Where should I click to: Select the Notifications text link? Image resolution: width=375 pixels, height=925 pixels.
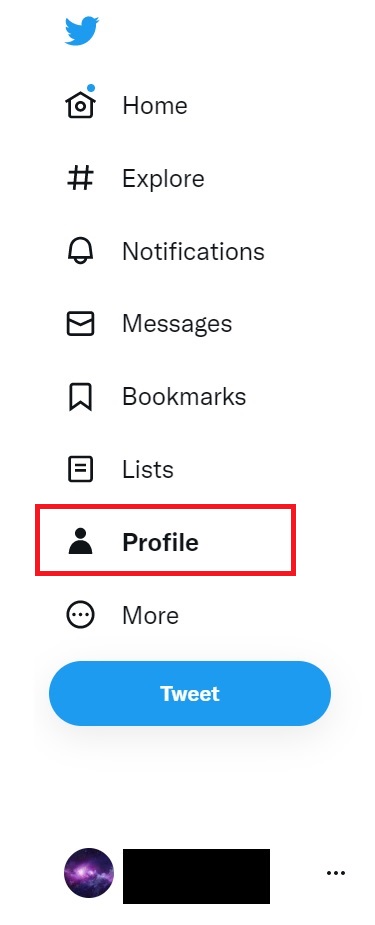(x=193, y=251)
